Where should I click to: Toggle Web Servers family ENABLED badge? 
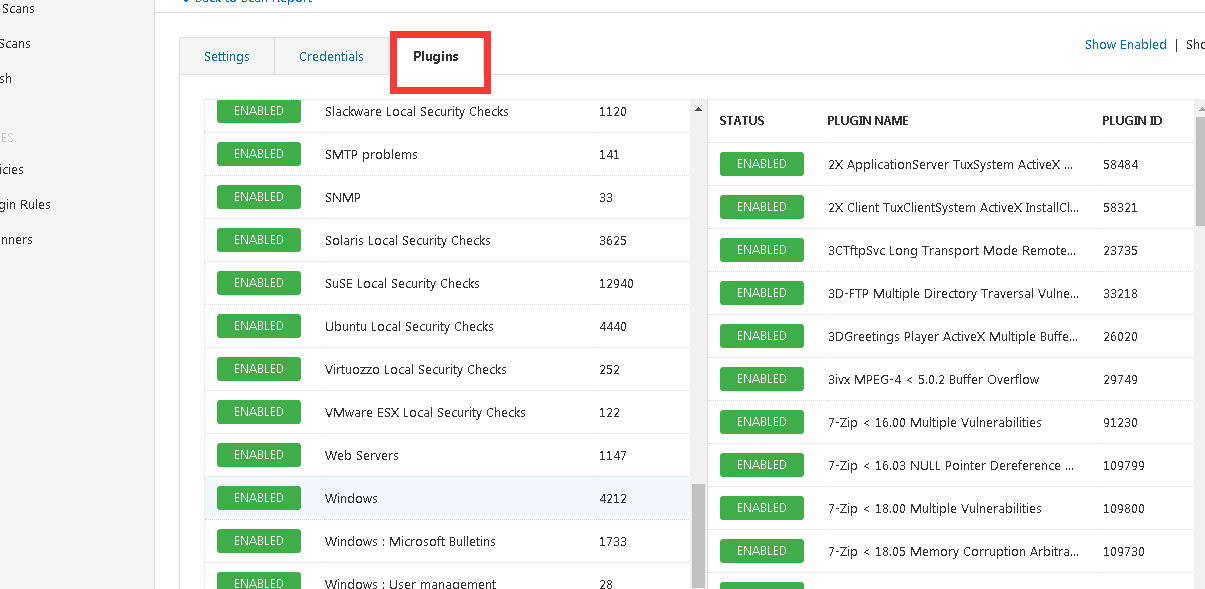[259, 455]
